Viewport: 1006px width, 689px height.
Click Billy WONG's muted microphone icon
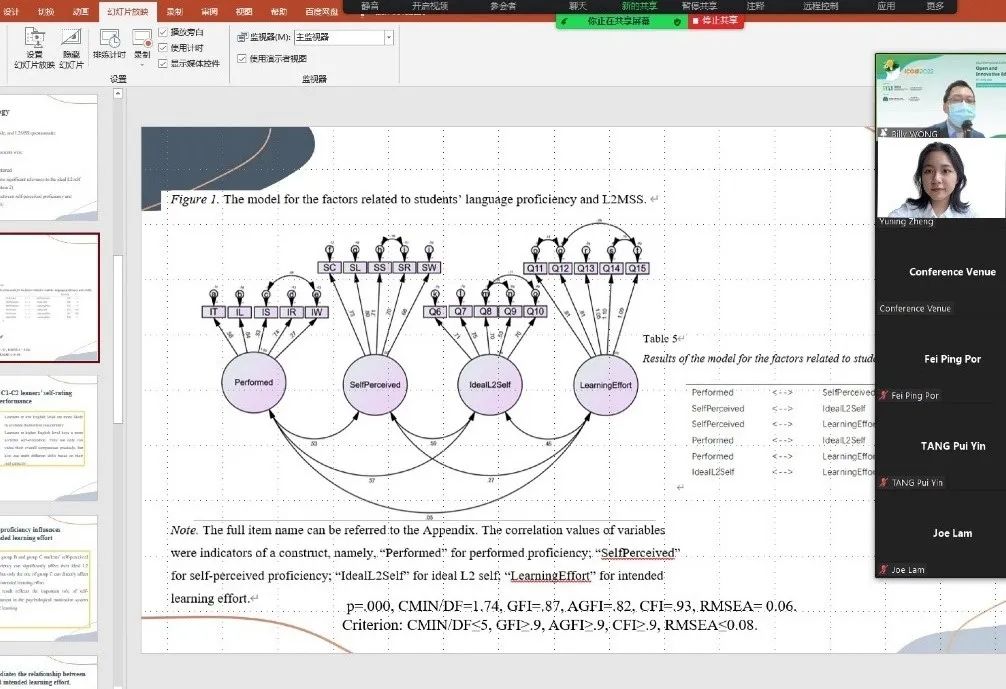click(x=884, y=132)
